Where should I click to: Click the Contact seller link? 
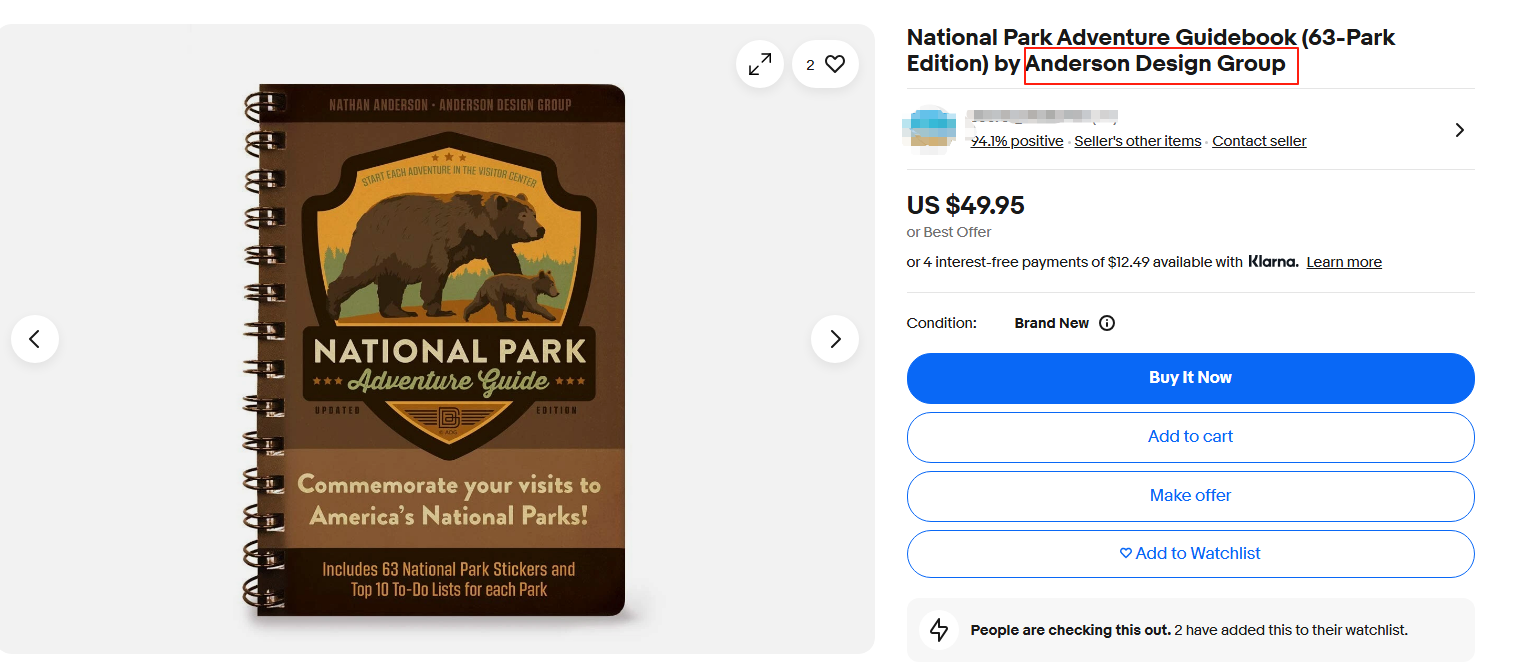click(x=1259, y=141)
